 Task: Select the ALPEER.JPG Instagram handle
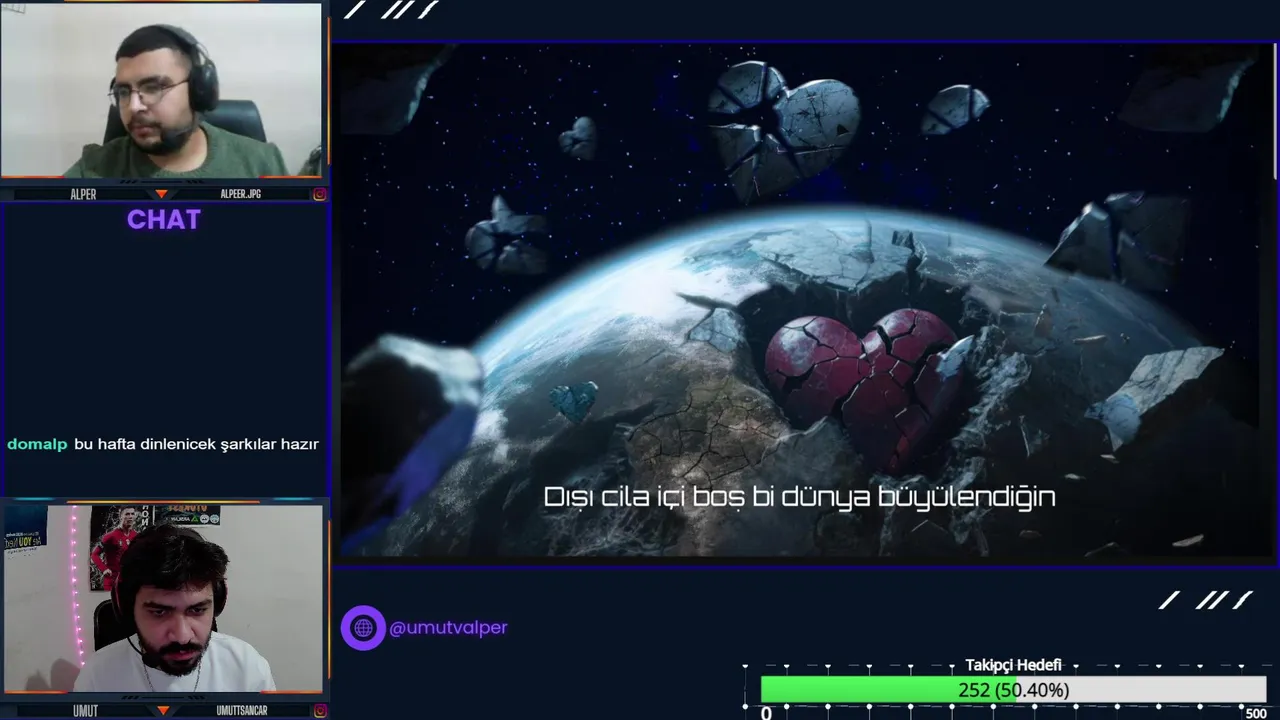tap(240, 194)
